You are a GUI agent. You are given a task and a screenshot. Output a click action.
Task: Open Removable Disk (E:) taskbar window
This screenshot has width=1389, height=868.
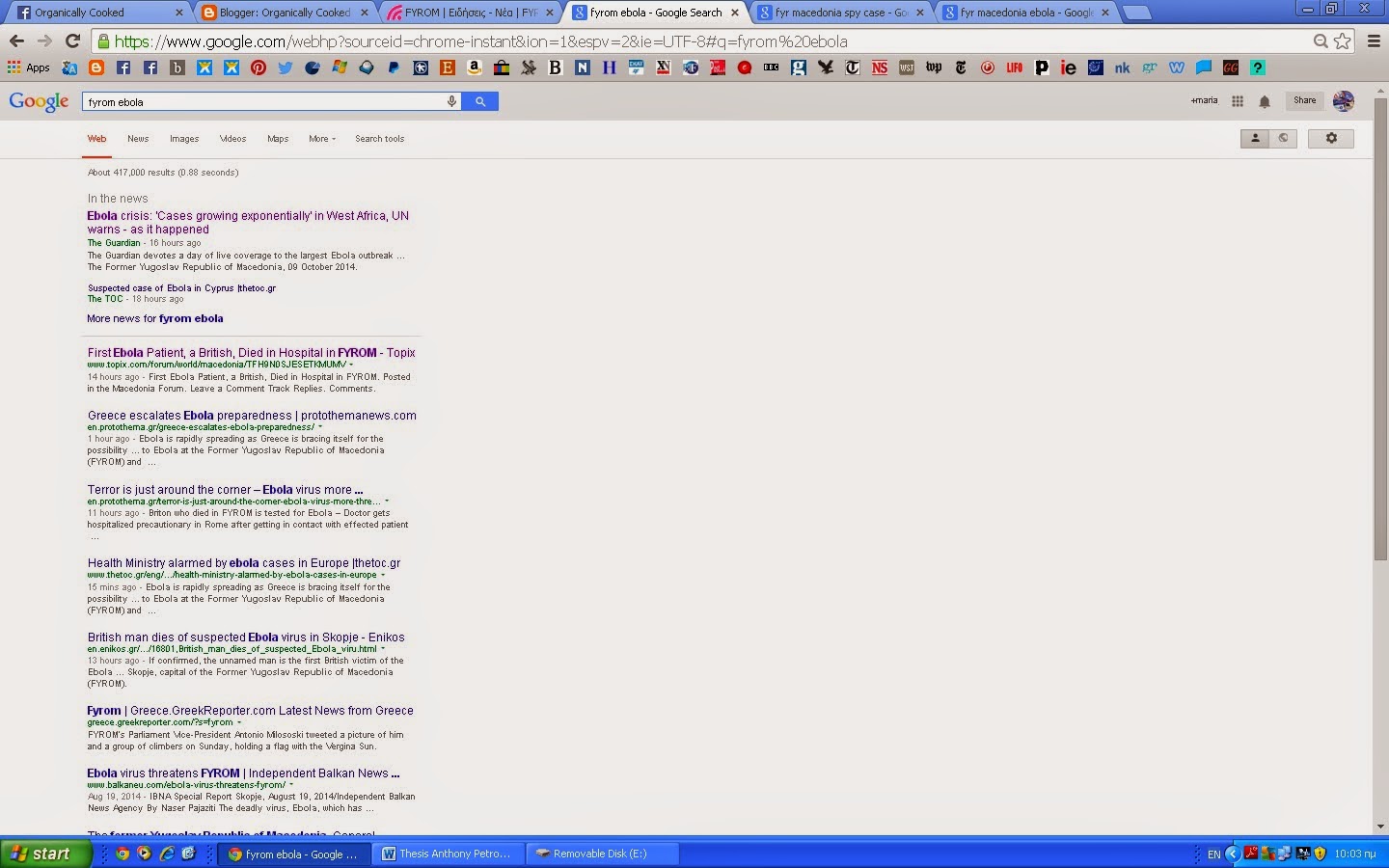(604, 854)
